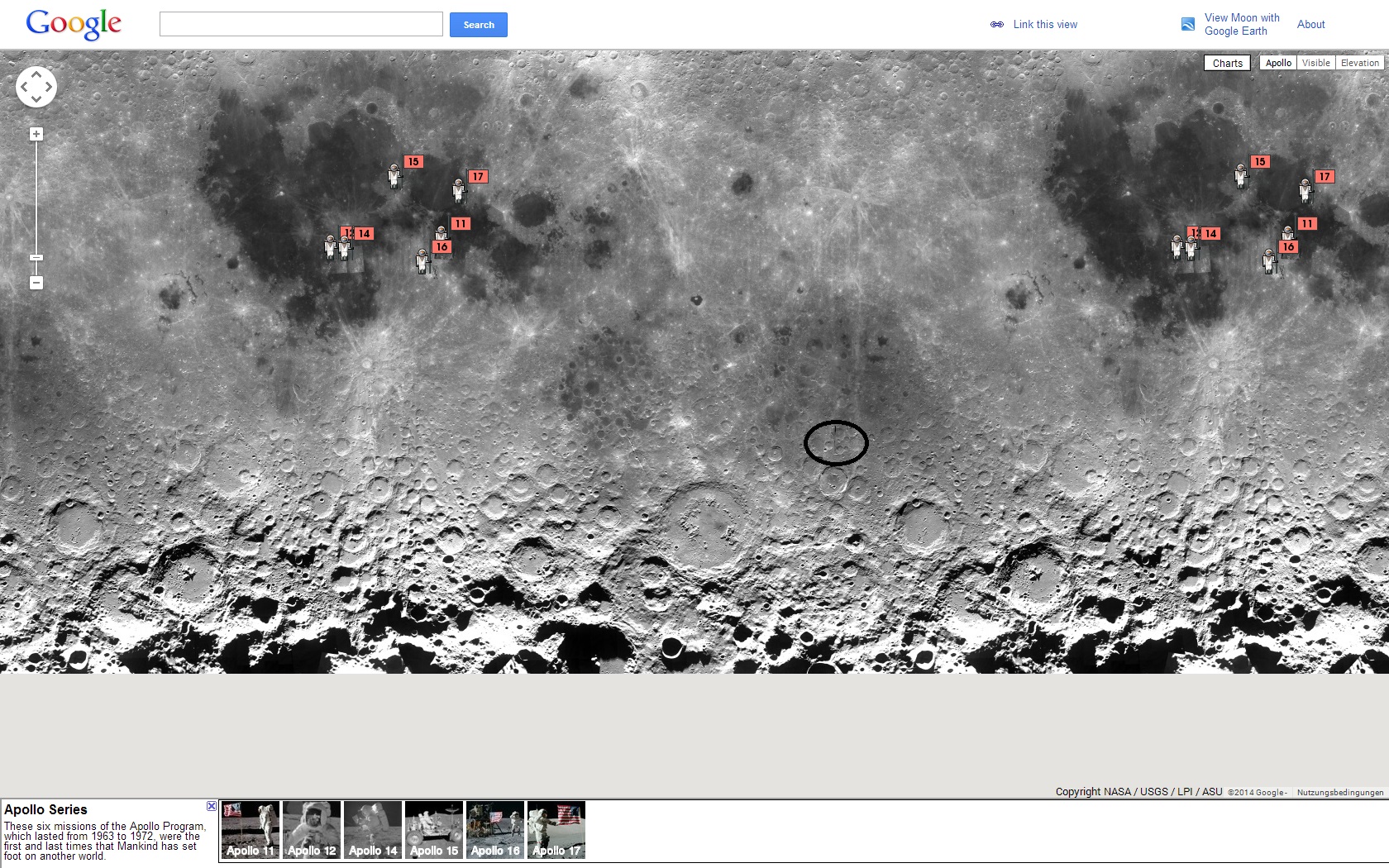Switch to the Elevation map layer
This screenshot has width=1389, height=868.
coord(1360,63)
